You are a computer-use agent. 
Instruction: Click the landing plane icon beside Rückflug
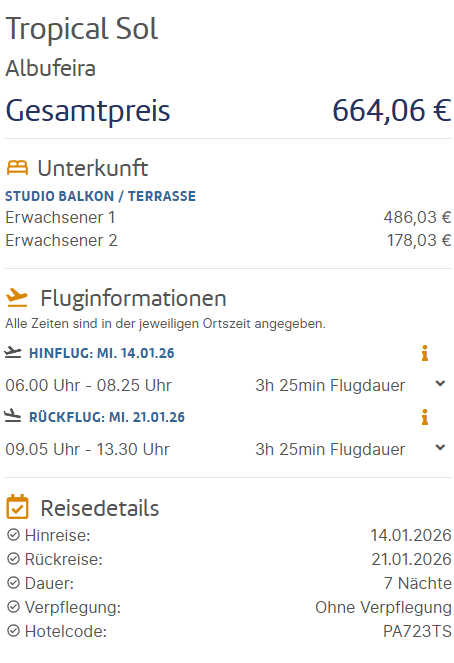coord(13,416)
